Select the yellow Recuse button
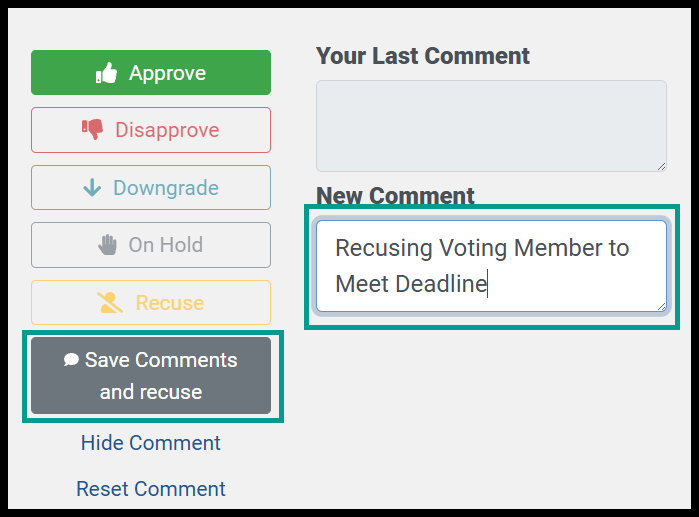The height and width of the screenshot is (517, 699). pos(151,303)
